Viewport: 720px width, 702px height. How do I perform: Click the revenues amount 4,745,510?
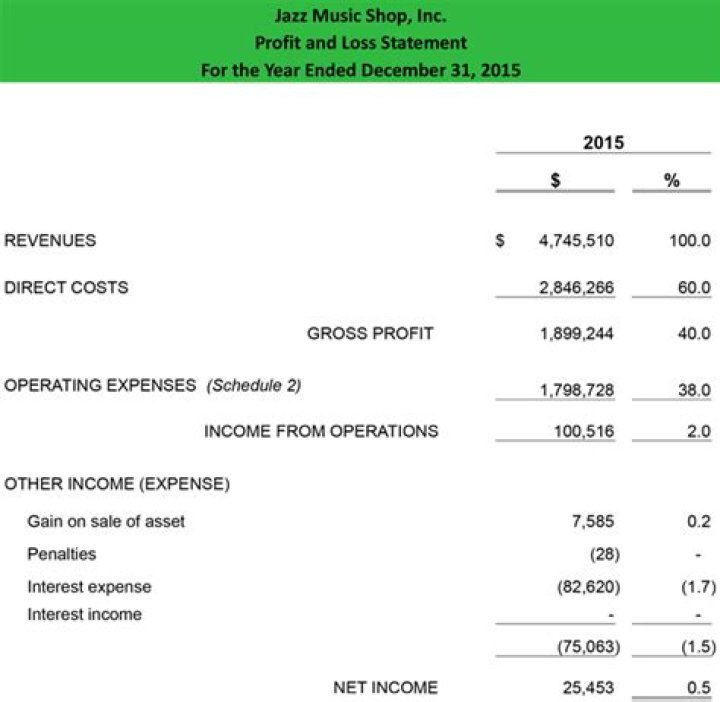[x=575, y=241]
